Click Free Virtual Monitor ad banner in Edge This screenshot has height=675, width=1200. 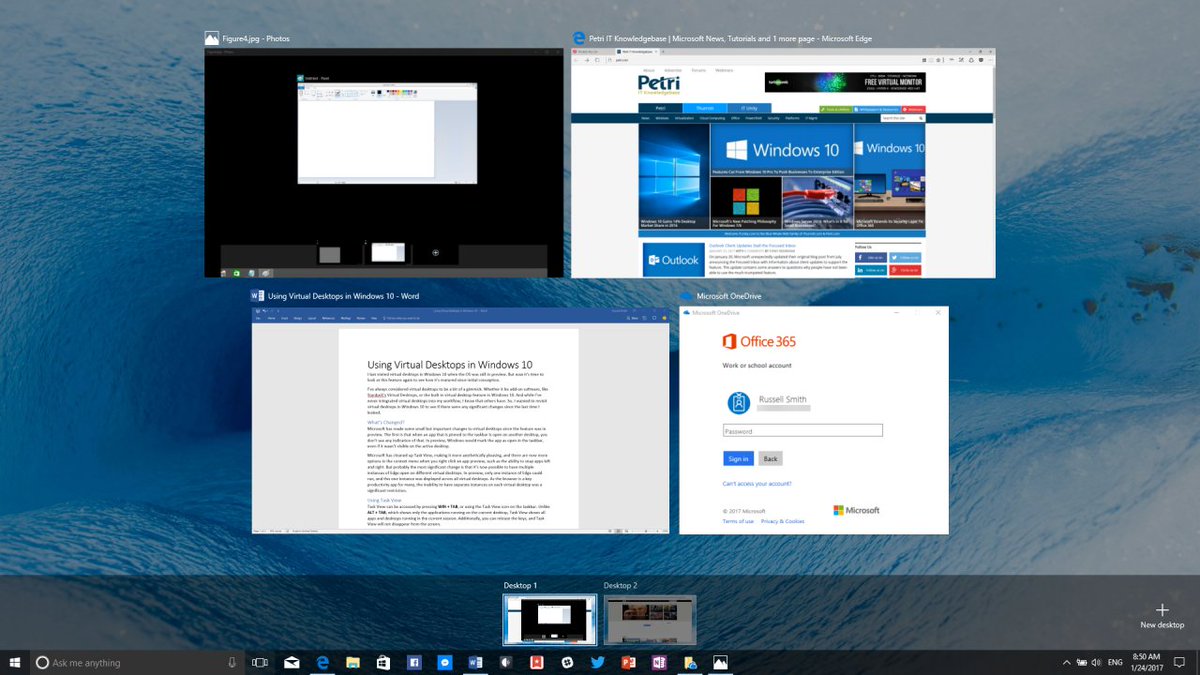pyautogui.click(x=845, y=82)
